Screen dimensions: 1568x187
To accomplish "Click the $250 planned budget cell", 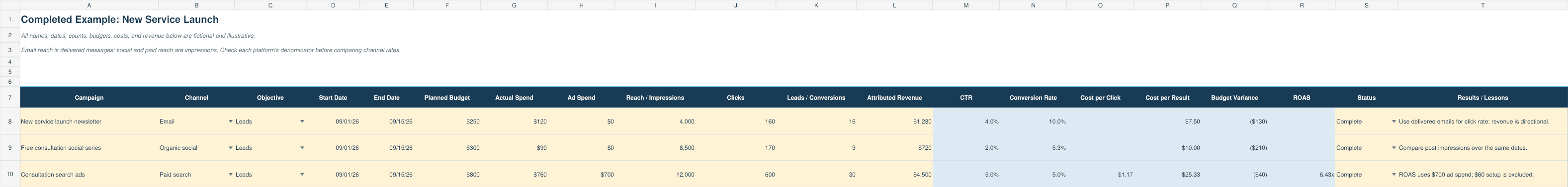I will [x=447, y=122].
